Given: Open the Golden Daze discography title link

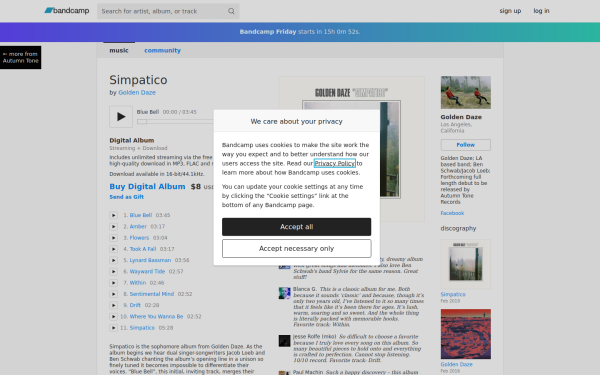Looking at the screenshot, I should (x=457, y=365).
